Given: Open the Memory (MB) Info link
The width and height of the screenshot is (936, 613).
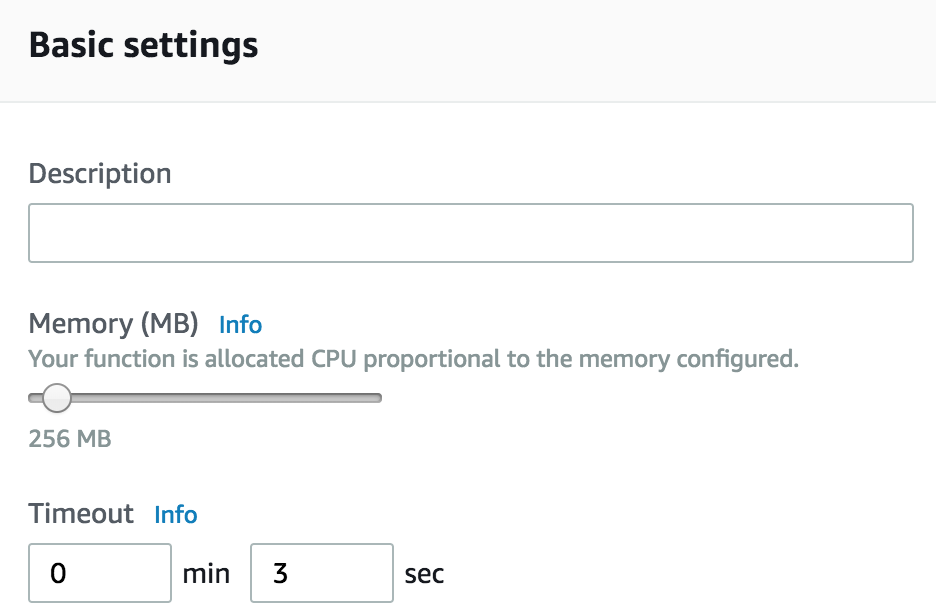Looking at the screenshot, I should [240, 325].
